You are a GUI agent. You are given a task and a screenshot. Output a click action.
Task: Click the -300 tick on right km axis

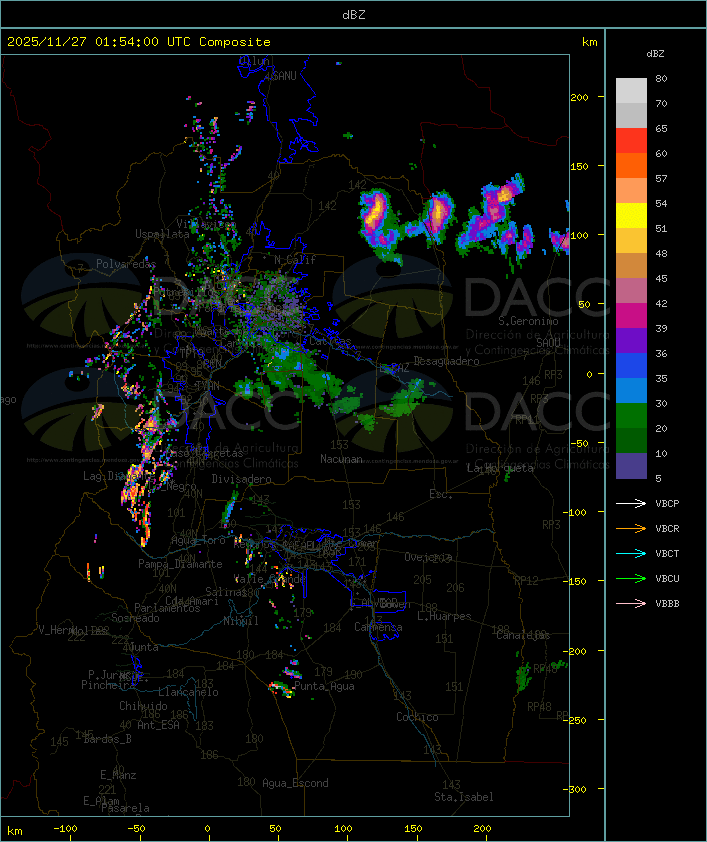pyautogui.click(x=577, y=789)
